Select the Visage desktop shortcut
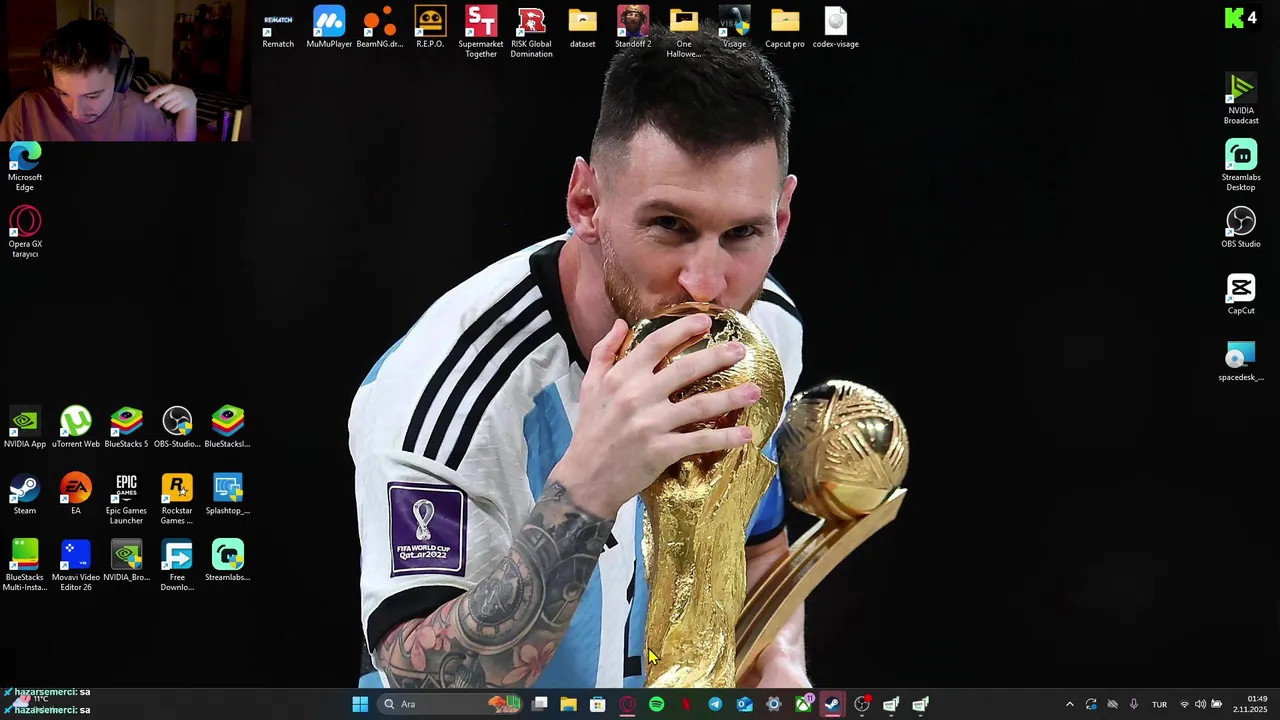 pyautogui.click(x=735, y=28)
